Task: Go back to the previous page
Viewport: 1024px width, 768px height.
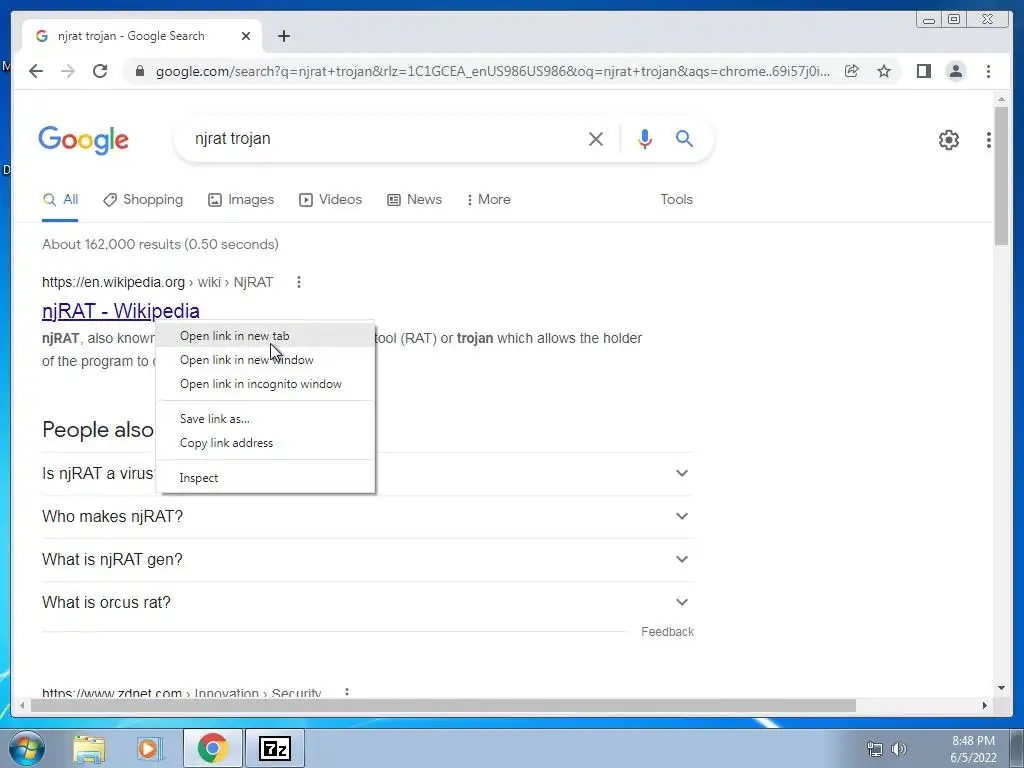Action: tap(36, 71)
